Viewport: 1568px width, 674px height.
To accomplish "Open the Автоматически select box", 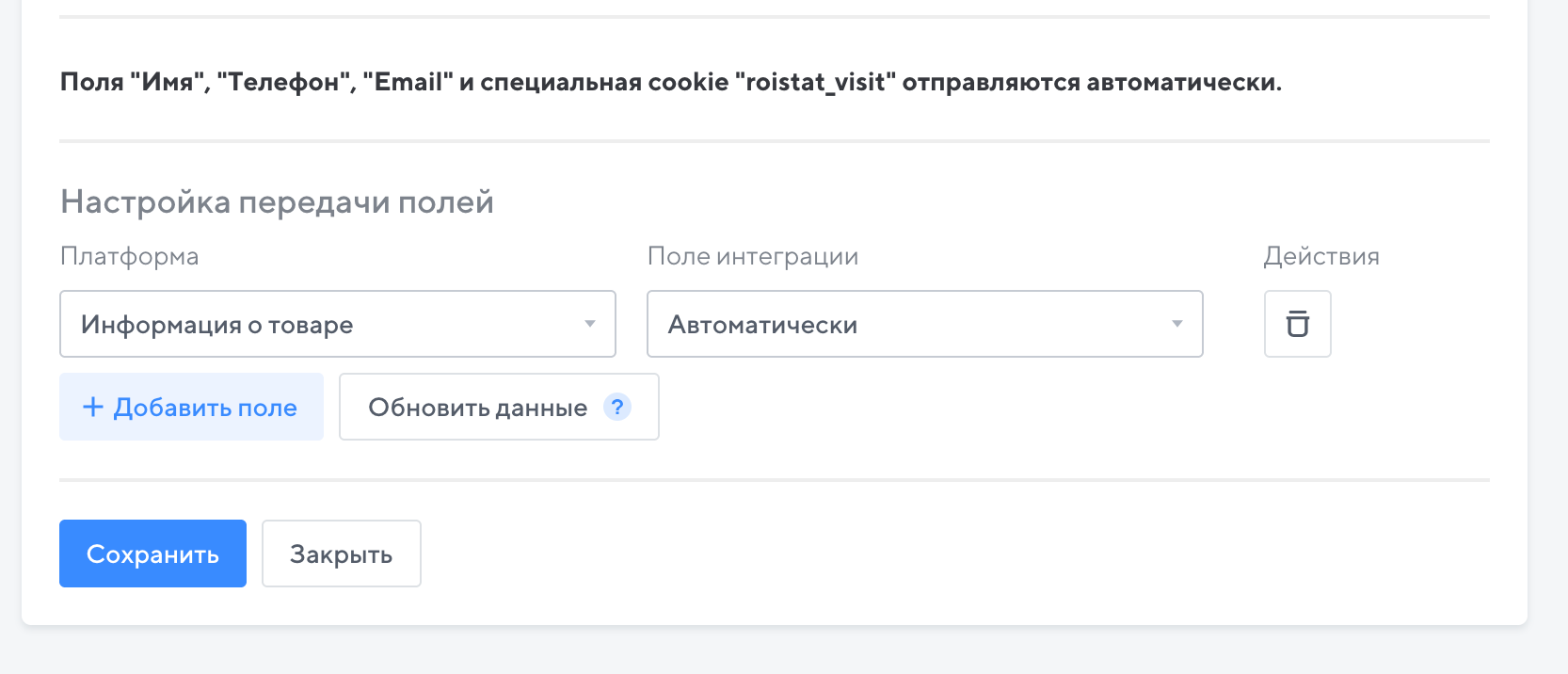I will click(904, 324).
